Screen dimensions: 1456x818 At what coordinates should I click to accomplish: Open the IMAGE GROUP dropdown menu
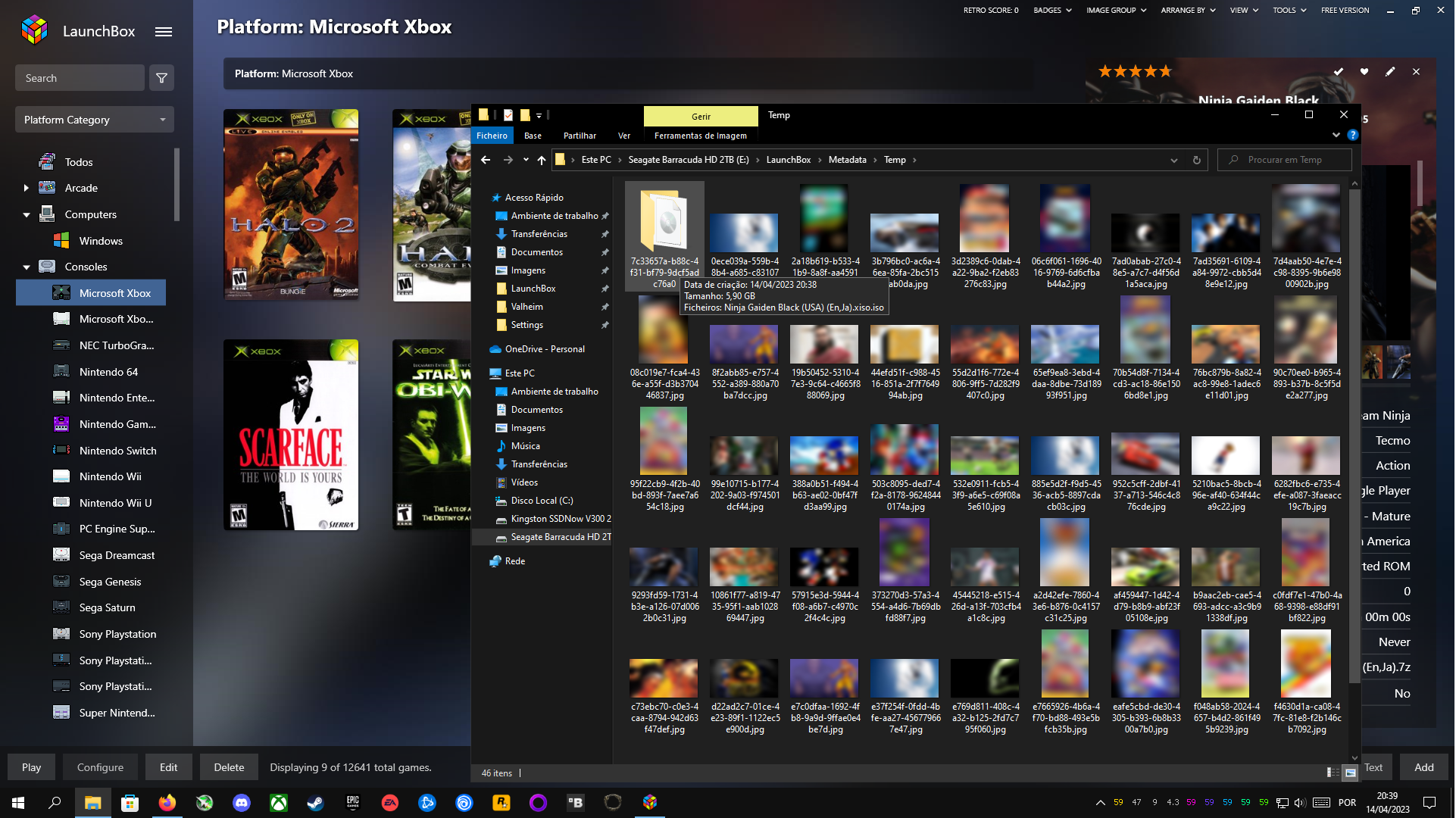(x=1116, y=10)
